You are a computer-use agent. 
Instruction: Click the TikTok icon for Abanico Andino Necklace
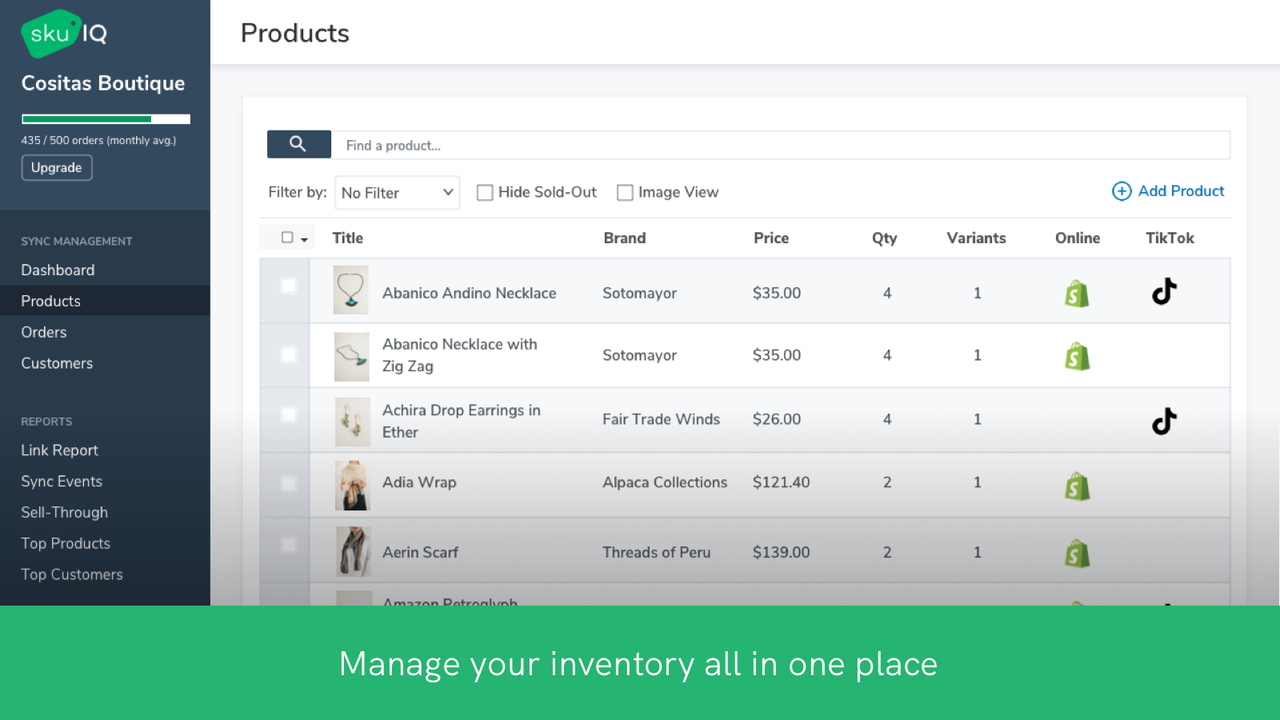click(x=1163, y=291)
